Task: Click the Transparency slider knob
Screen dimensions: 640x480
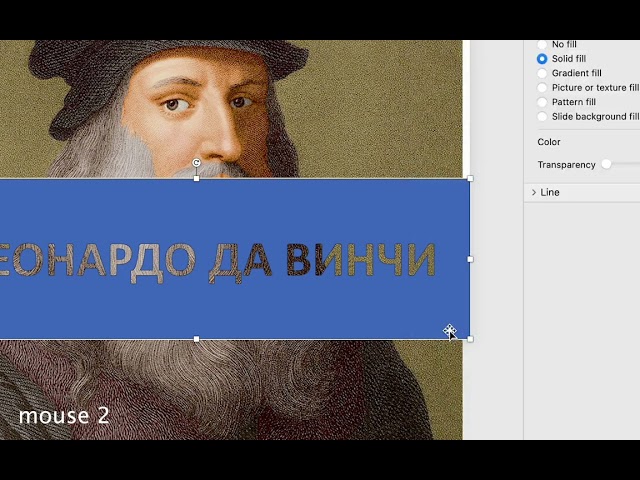Action: (x=606, y=164)
